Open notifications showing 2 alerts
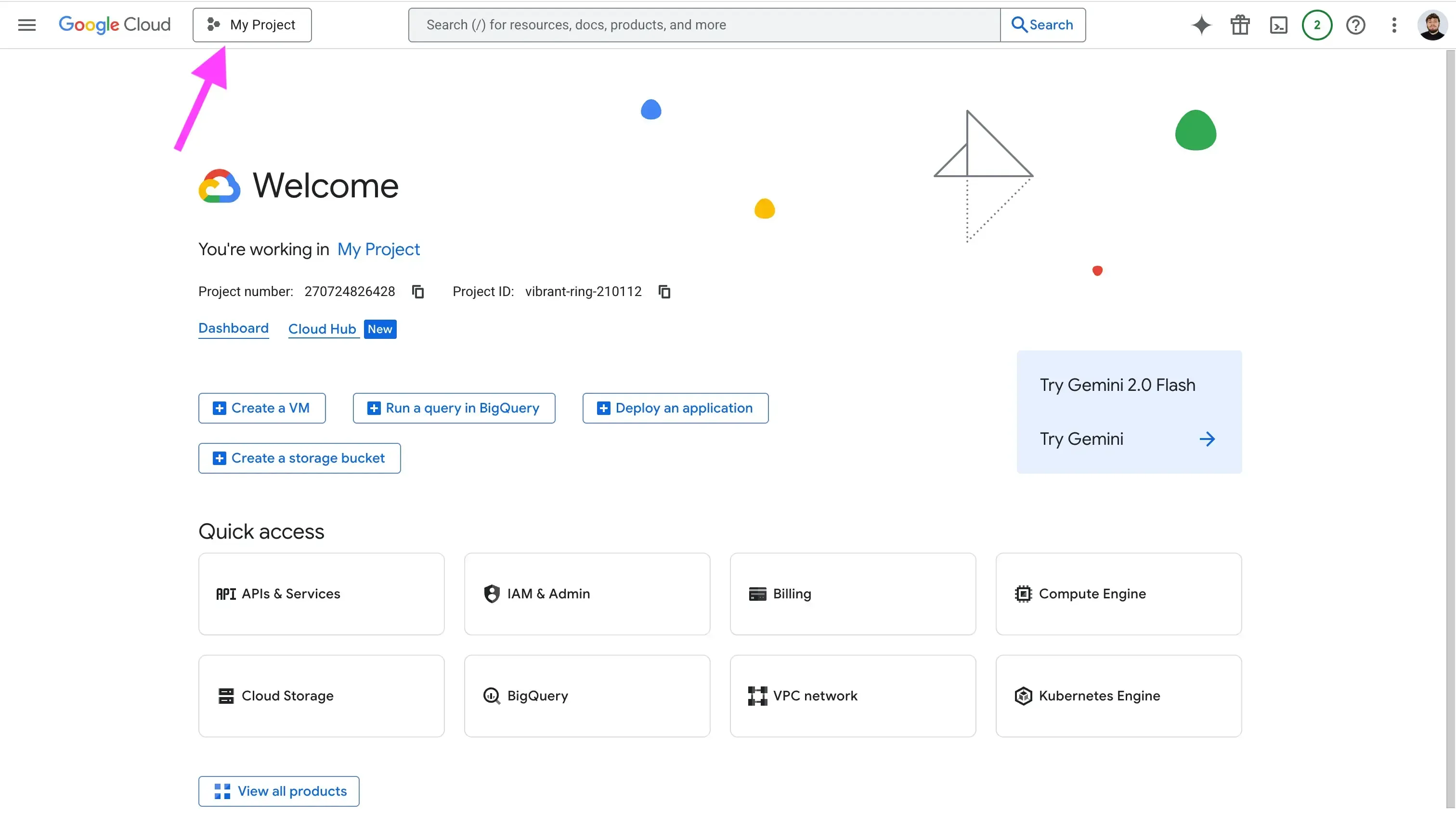 pos(1317,25)
